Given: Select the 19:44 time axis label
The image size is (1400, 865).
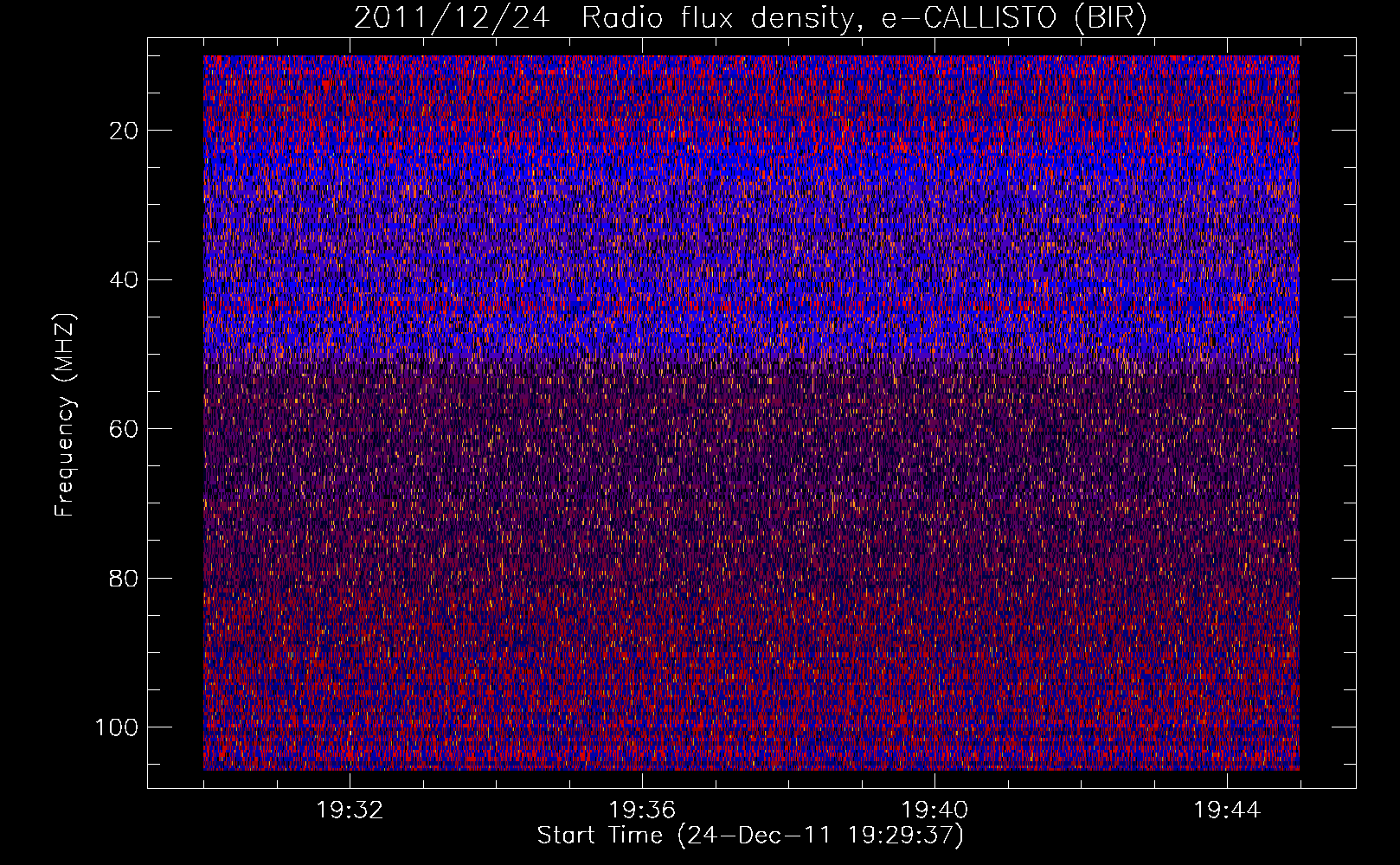Looking at the screenshot, I should [x=1227, y=811].
